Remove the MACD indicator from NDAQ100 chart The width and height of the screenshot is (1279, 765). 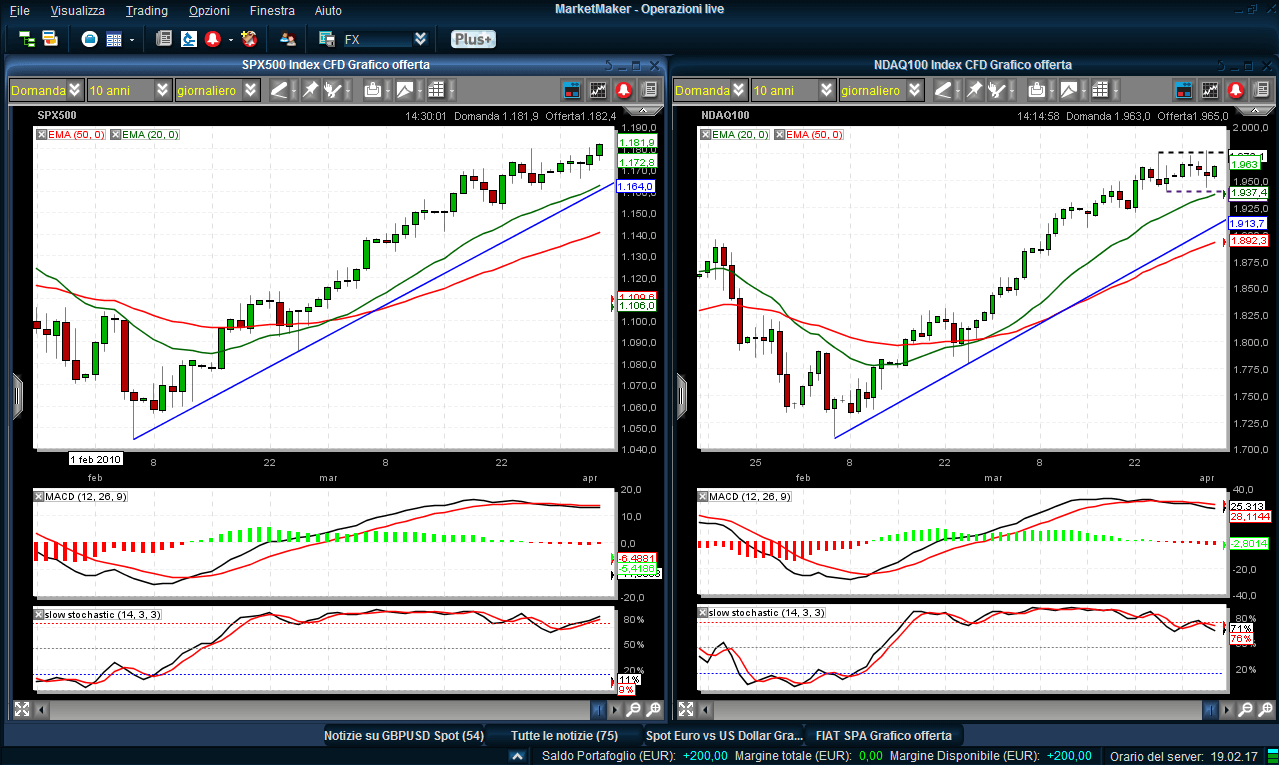tap(703, 497)
